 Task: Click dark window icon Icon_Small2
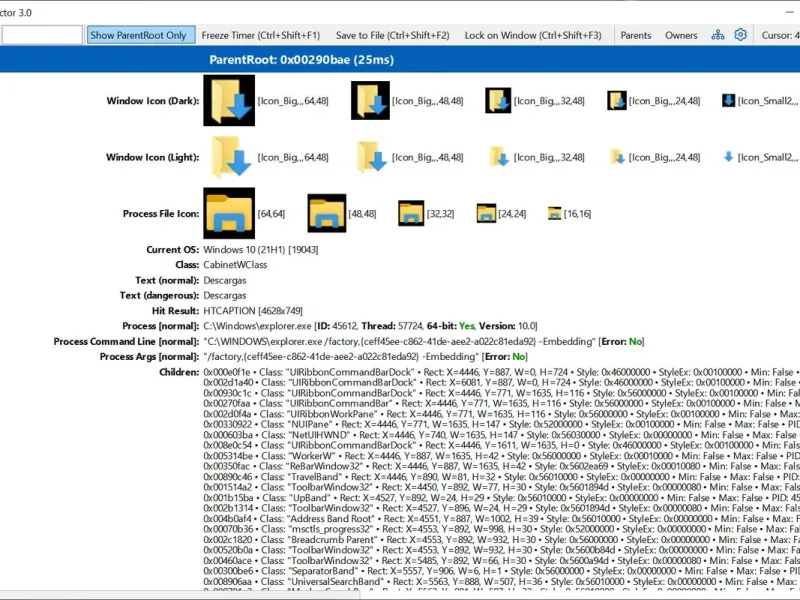click(729, 101)
